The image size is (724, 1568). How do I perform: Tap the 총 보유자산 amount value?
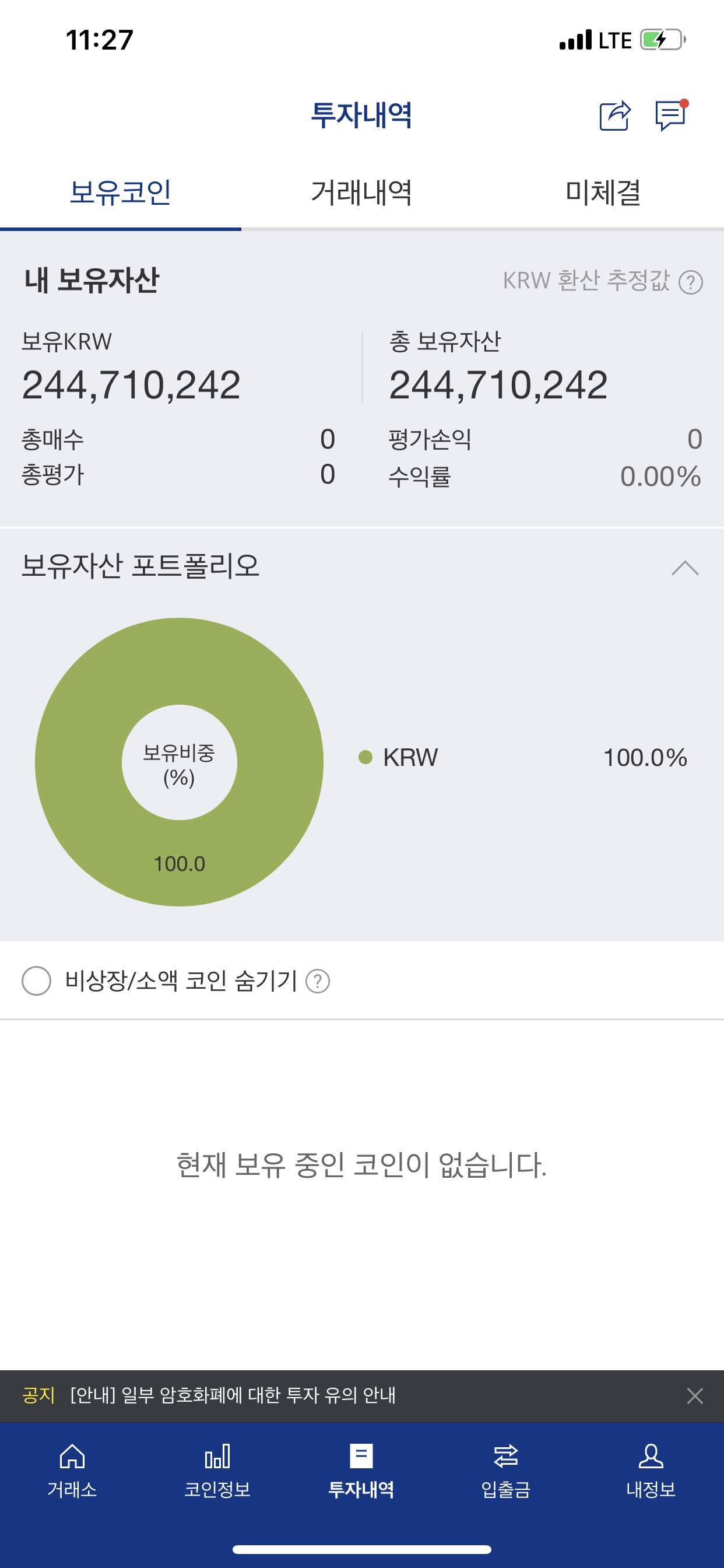(x=498, y=386)
